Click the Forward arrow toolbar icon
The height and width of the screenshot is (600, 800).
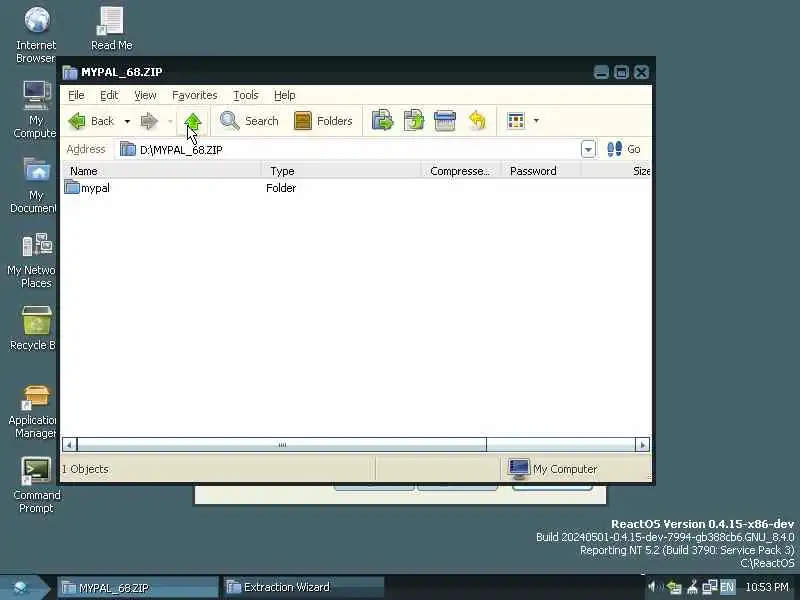click(149, 121)
